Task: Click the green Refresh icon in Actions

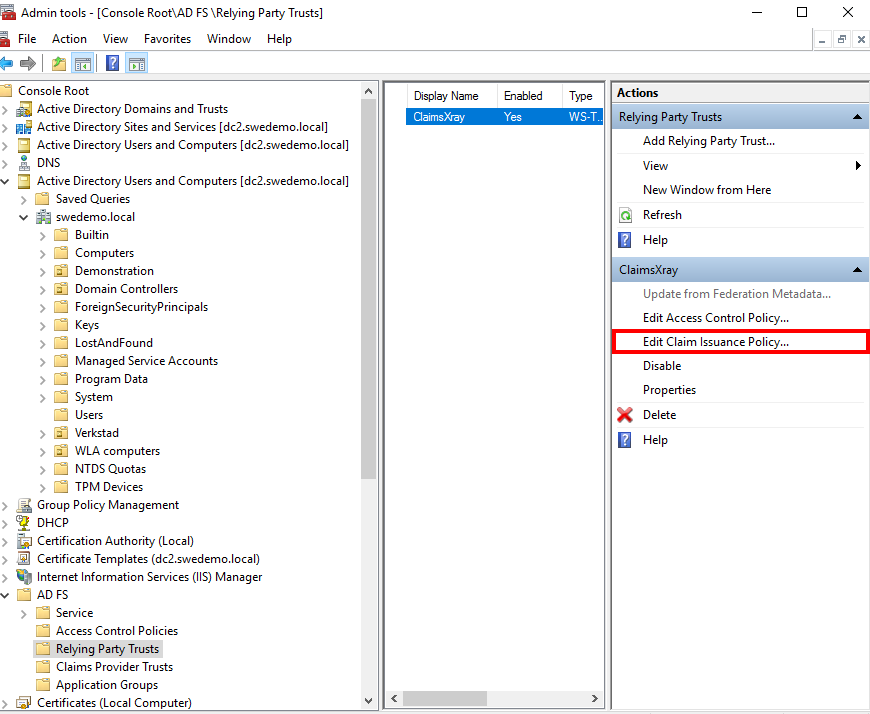Action: tap(625, 215)
